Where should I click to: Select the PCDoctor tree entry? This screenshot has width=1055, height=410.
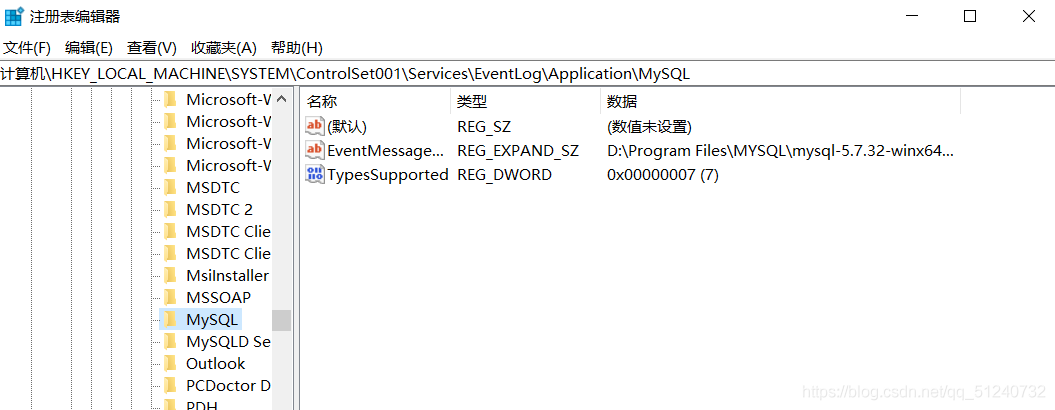click(228, 386)
